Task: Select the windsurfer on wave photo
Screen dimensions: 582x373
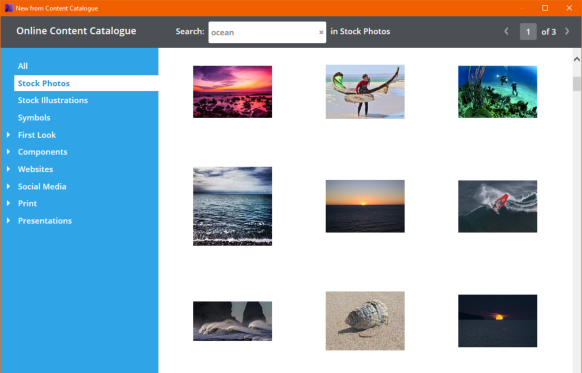Action: 497,206
